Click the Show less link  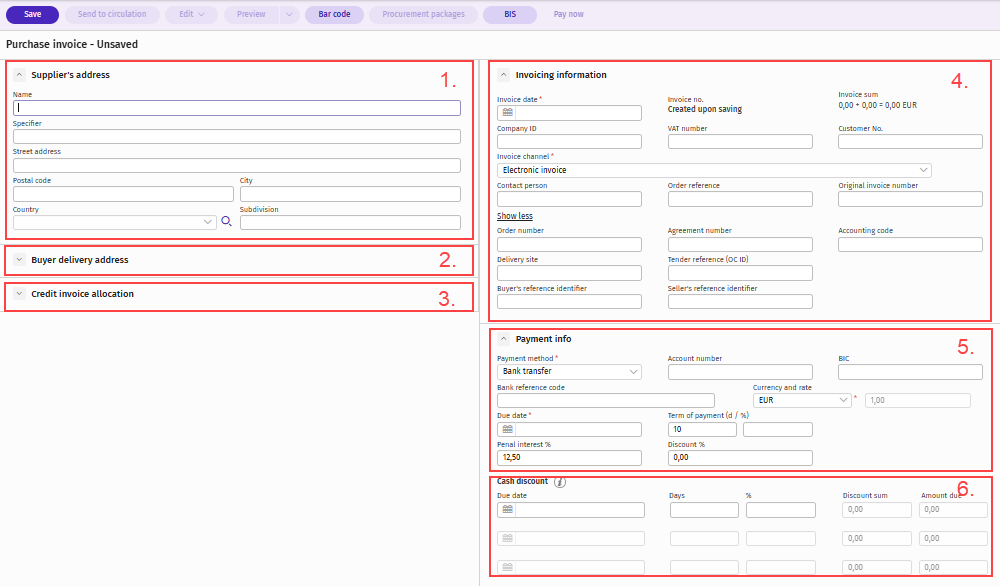click(x=515, y=216)
